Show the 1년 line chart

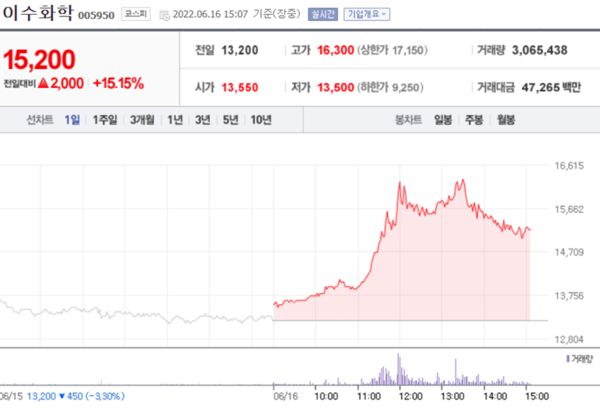175,120
